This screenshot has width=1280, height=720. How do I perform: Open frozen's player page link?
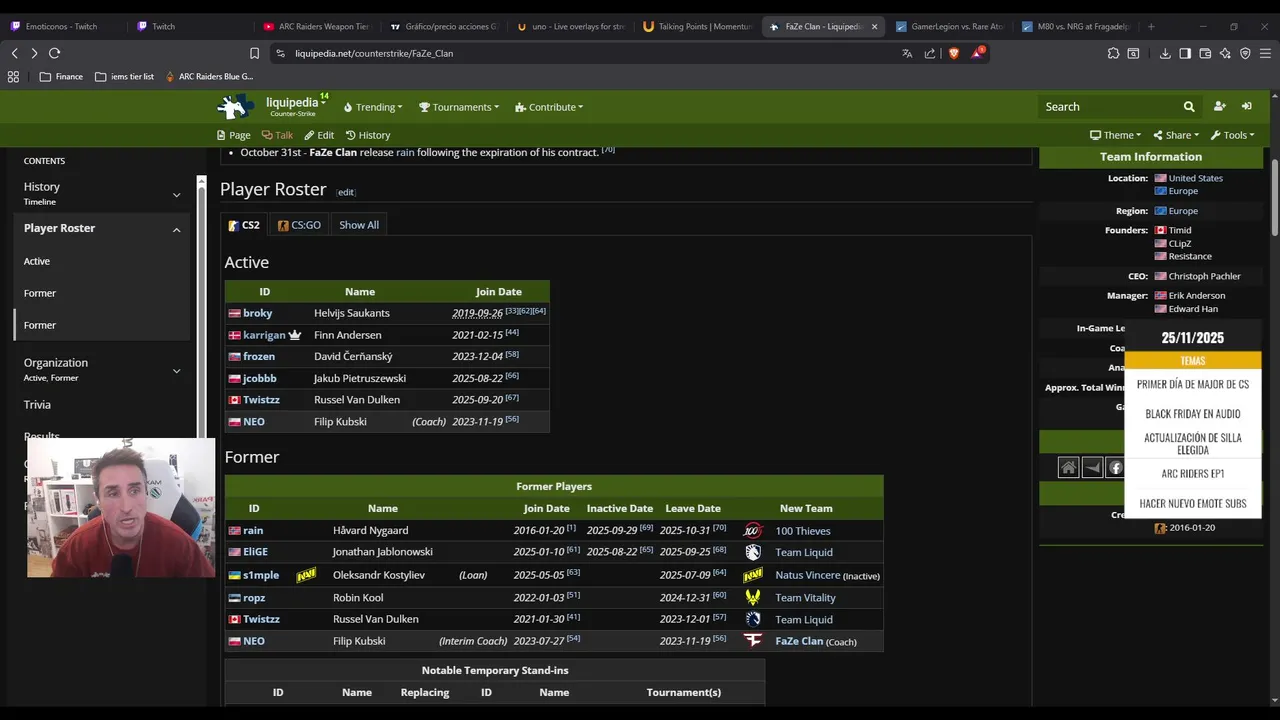coord(259,356)
